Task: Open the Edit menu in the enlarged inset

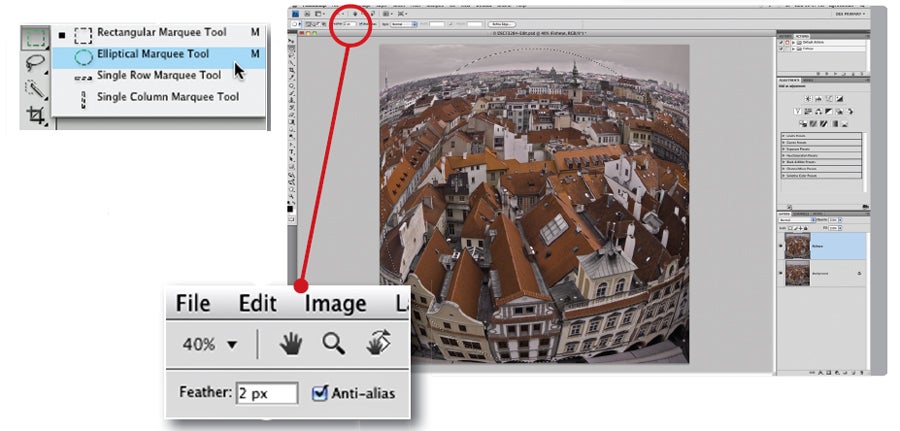Action: point(258,303)
